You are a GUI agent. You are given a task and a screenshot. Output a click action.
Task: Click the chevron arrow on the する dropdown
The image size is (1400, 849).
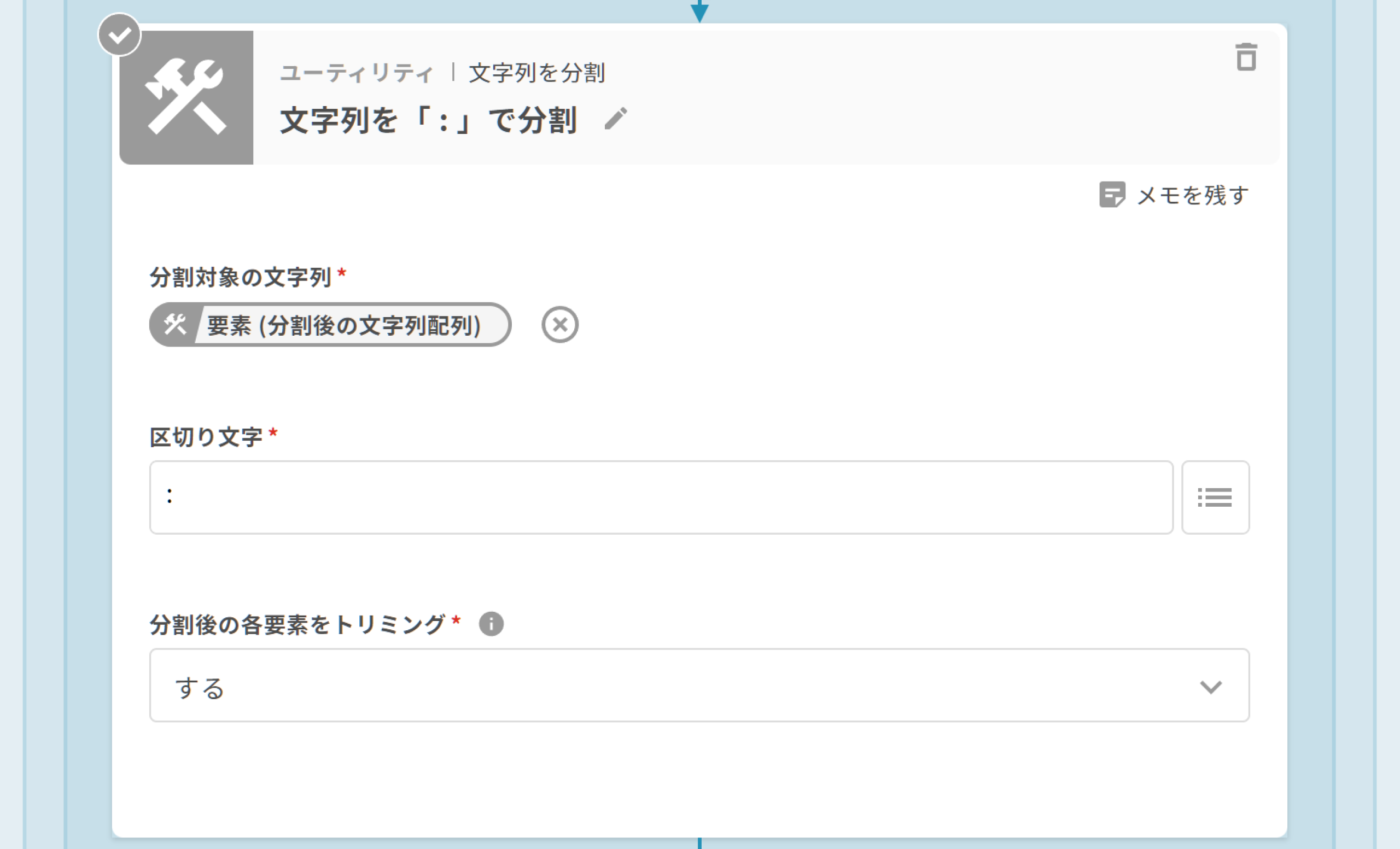(x=1210, y=687)
